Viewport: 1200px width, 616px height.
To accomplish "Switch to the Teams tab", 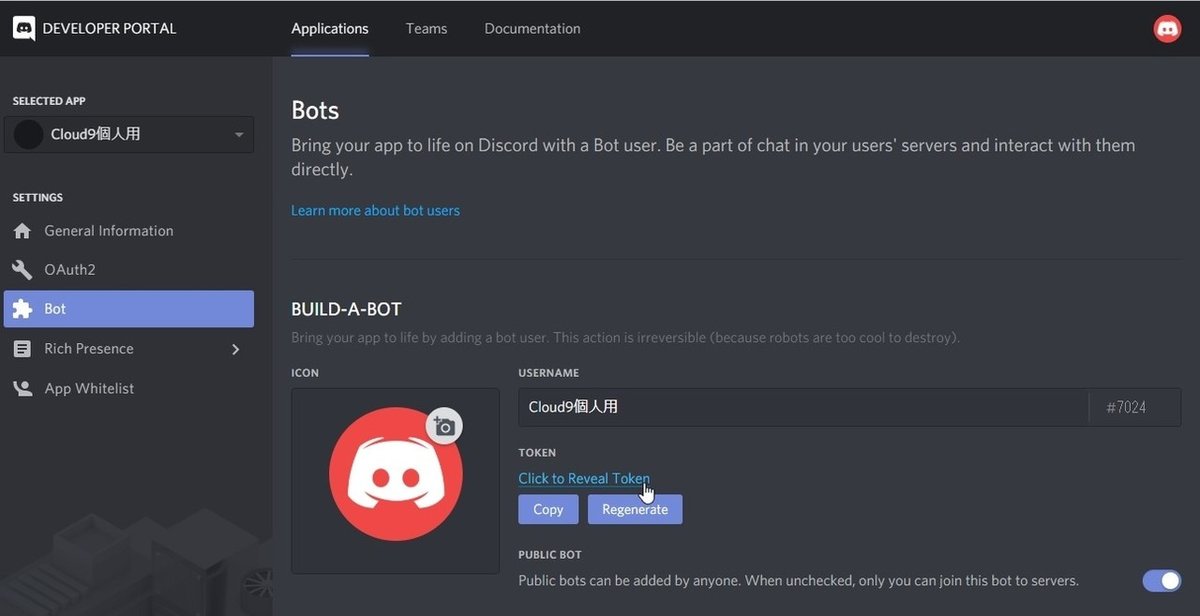I will pyautogui.click(x=426, y=28).
